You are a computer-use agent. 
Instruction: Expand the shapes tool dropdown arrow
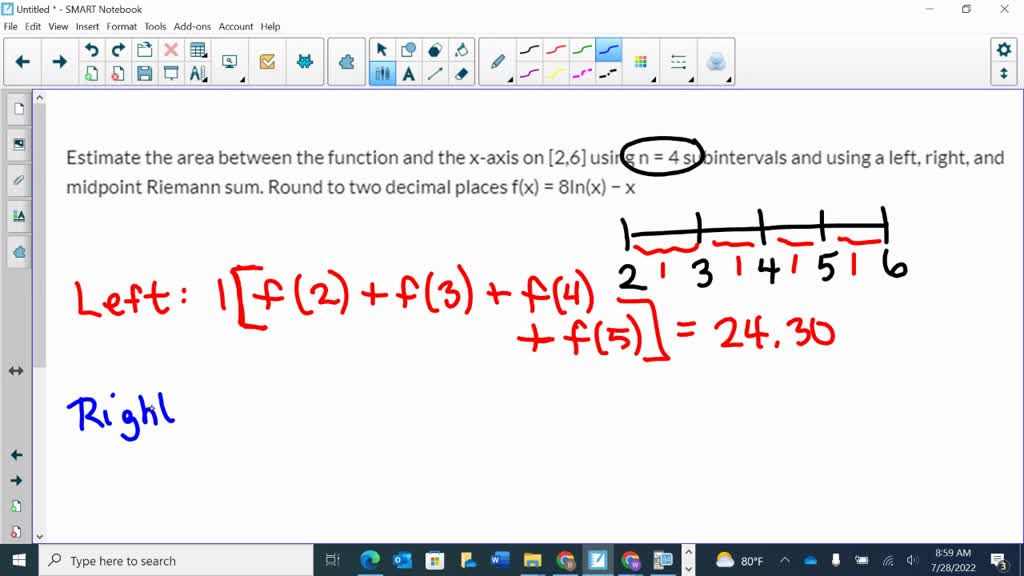[420, 56]
